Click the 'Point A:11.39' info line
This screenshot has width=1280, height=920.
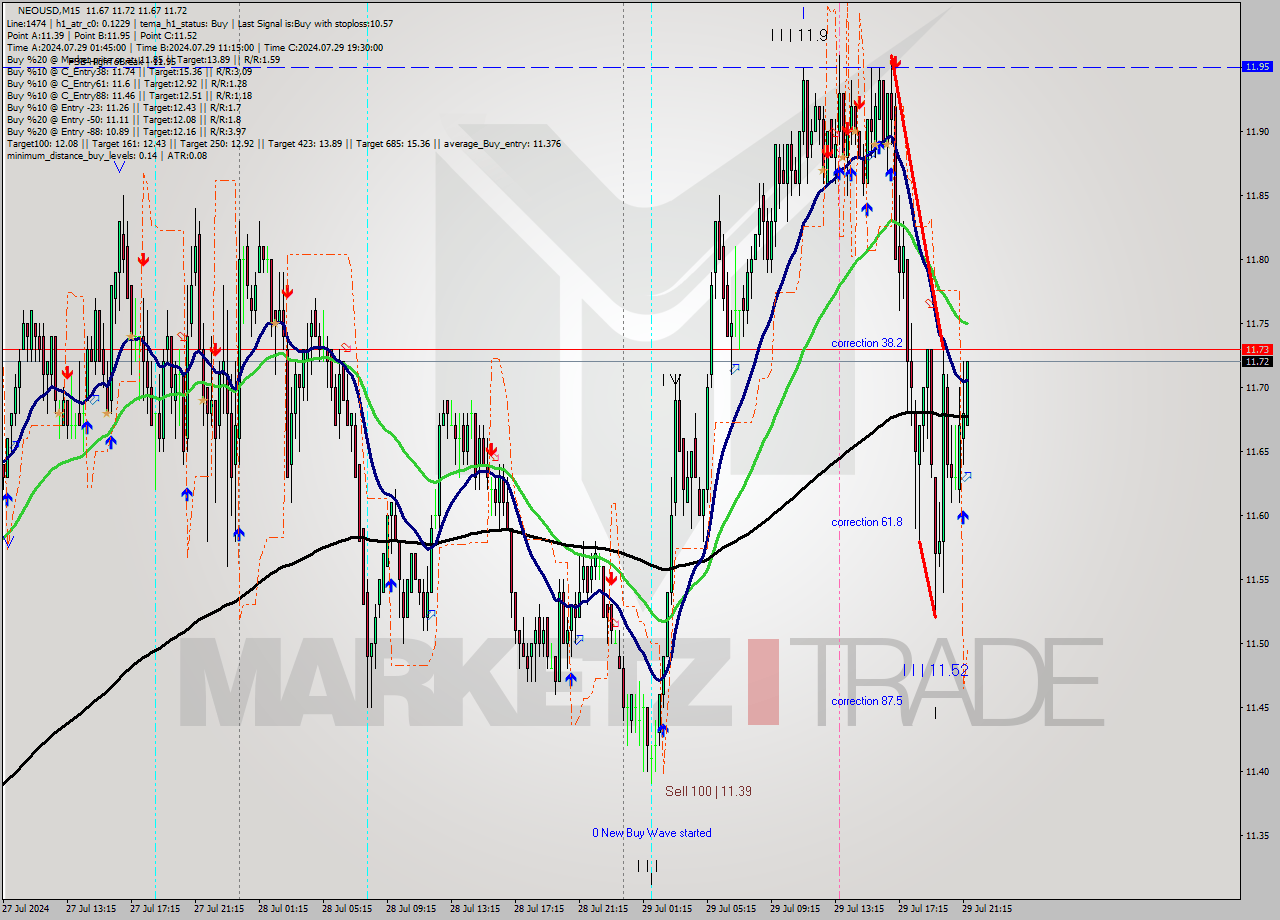tap(104, 35)
